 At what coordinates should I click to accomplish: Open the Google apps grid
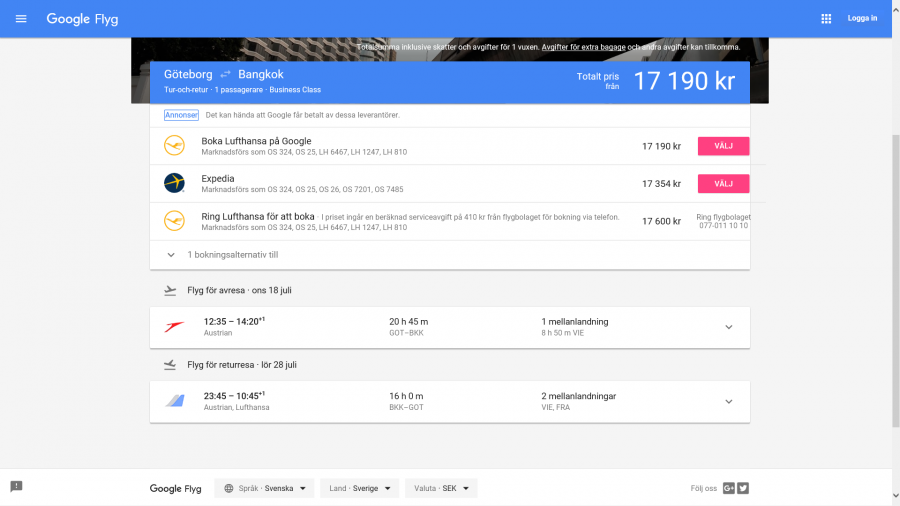tap(826, 19)
